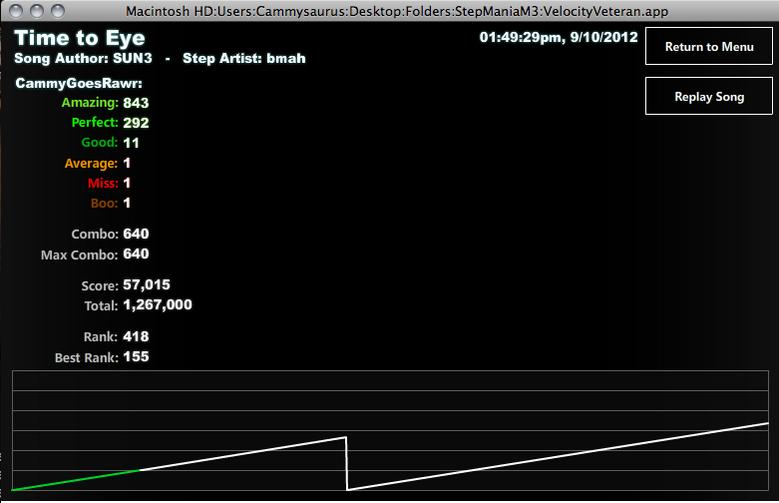Image resolution: width=779 pixels, height=503 pixels.
Task: Select the Time to Eye song title
Action: click(x=79, y=38)
